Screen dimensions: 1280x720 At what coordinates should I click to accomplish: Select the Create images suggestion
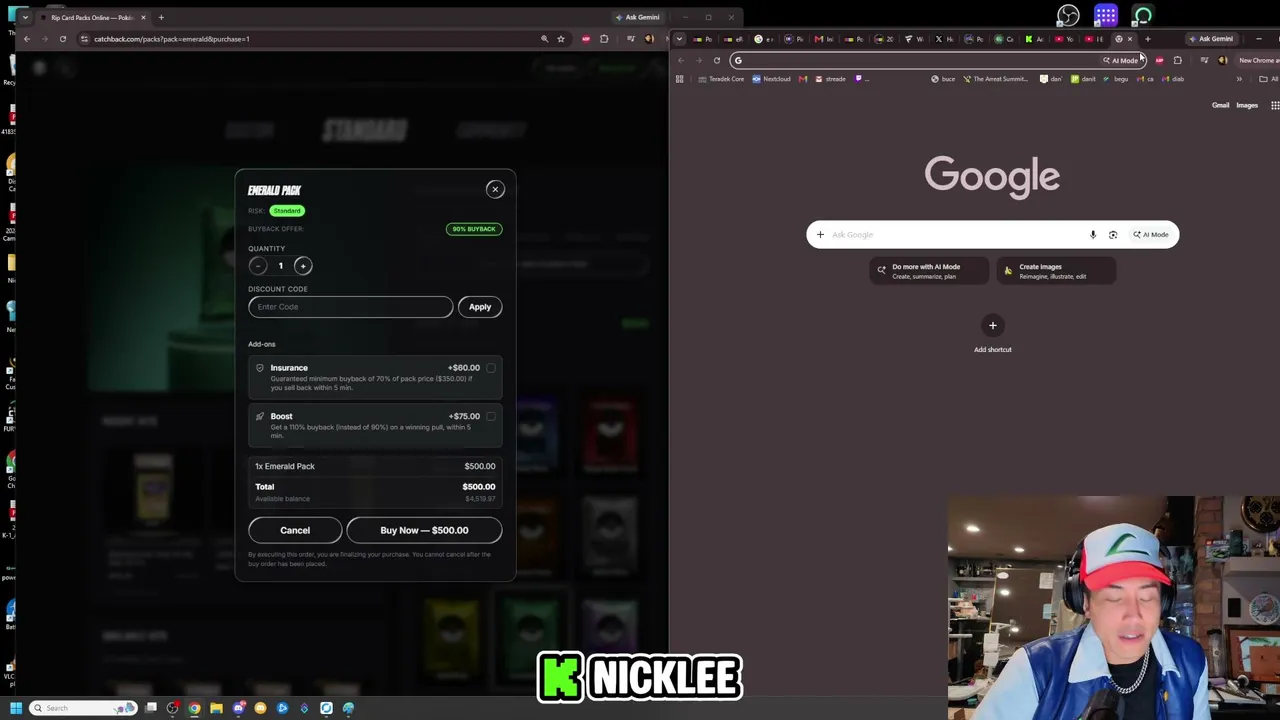pos(1055,271)
